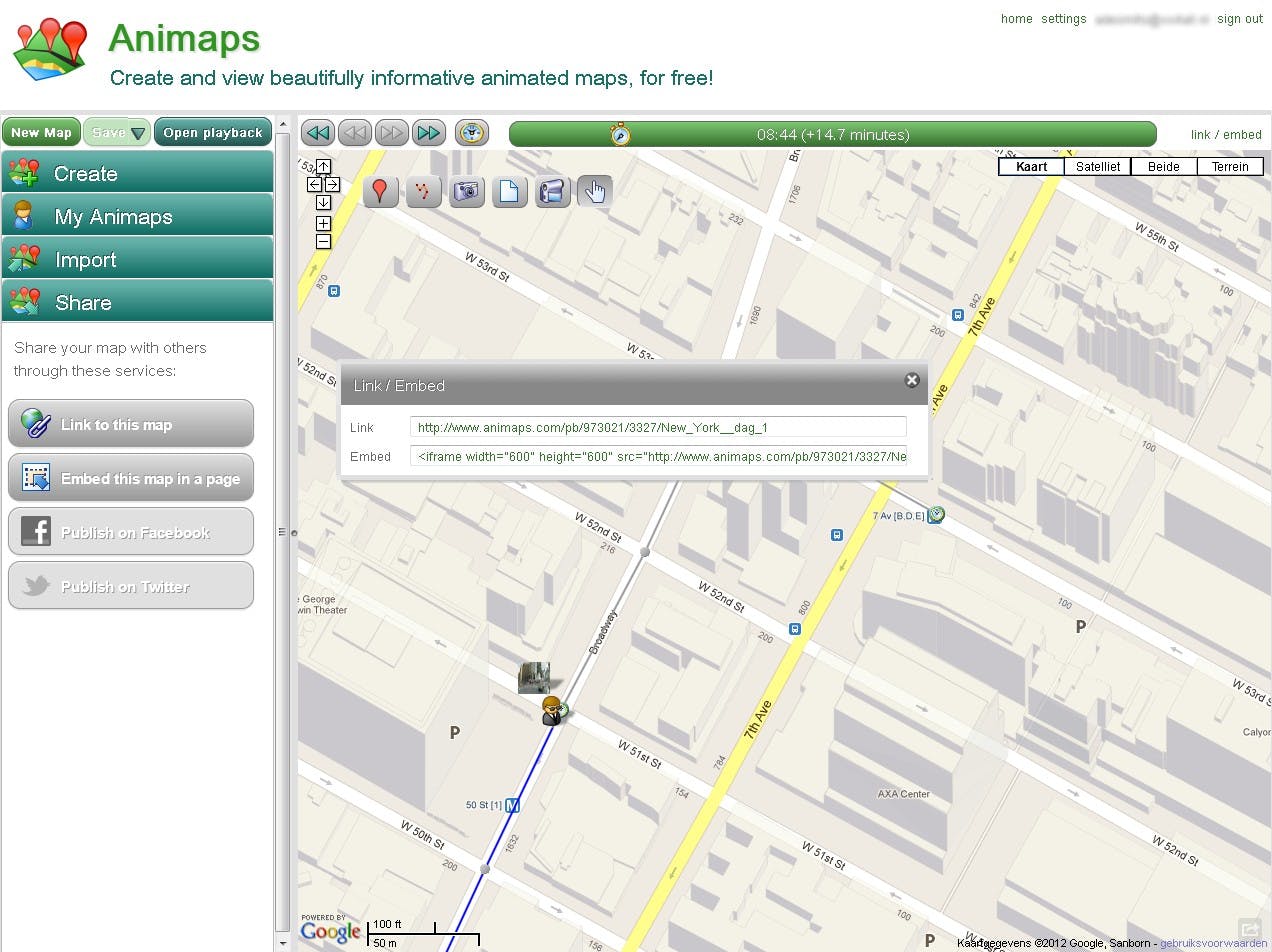Click the 50 St subway M icon
The image size is (1272, 952).
click(x=513, y=804)
